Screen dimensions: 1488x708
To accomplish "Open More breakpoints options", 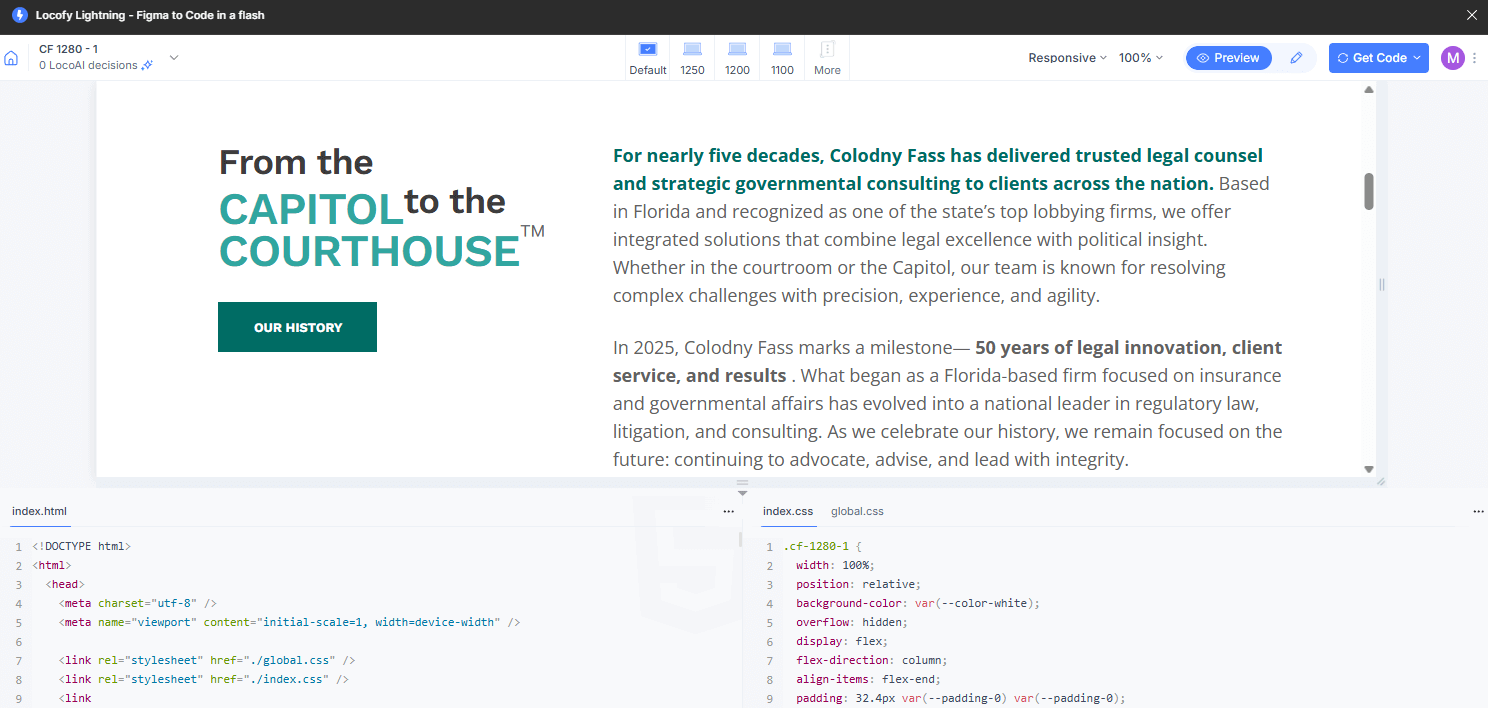I will (827, 57).
